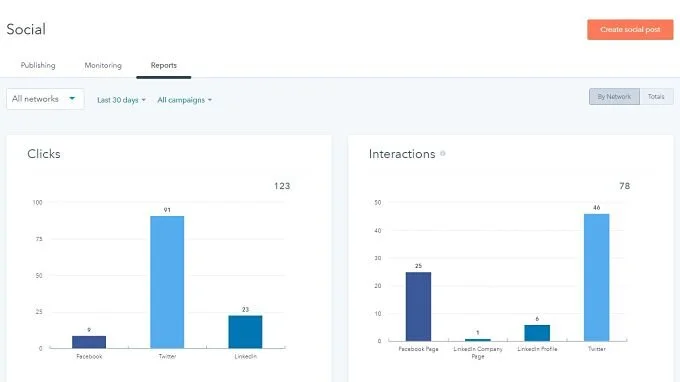Click the LinkedIn bar in Clicks chart
Image resolution: width=680 pixels, height=382 pixels.
245,332
